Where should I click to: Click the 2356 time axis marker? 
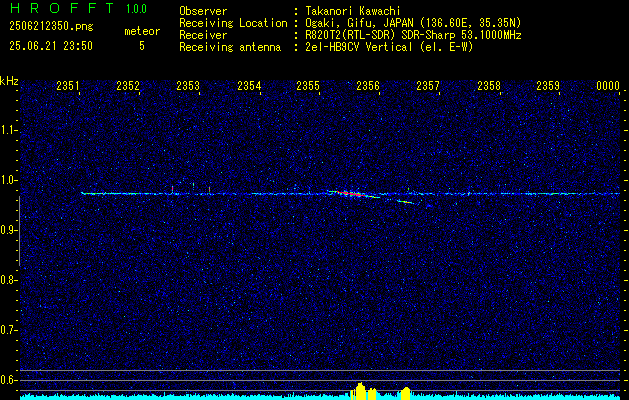pyautogui.click(x=368, y=85)
